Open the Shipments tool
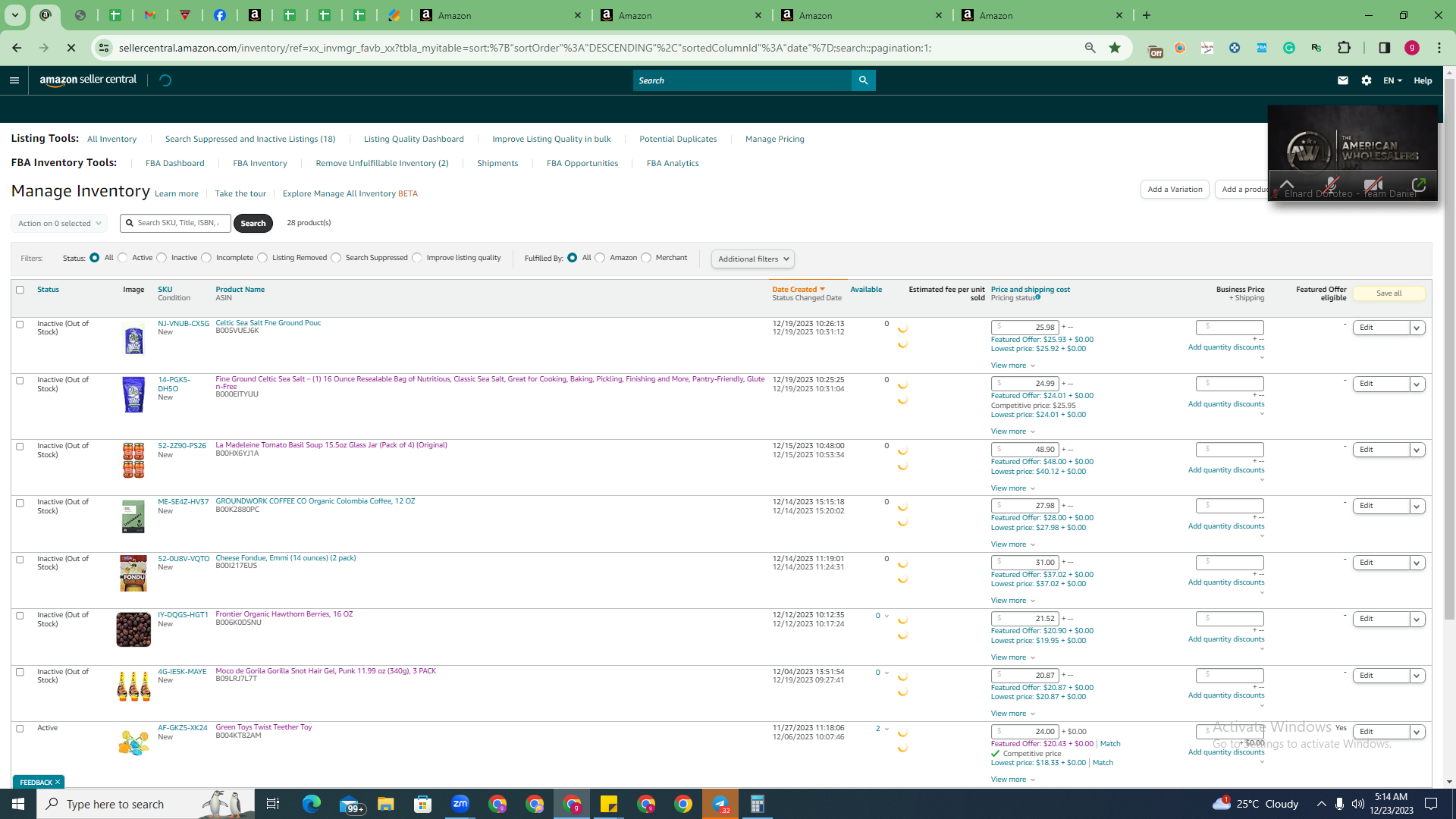 [497, 164]
